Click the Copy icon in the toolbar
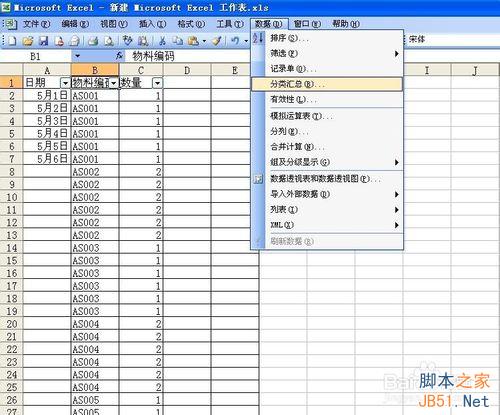This screenshot has height=415, width=500. (x=178, y=41)
